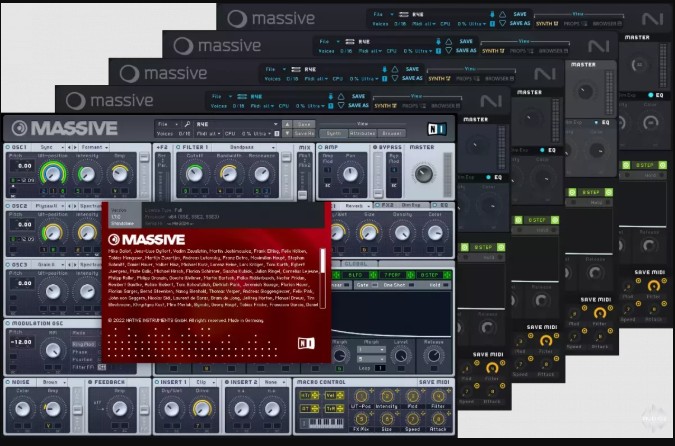Click the Modulation OSC pitch -12.00 field
675x446 pixels.
coord(23,342)
